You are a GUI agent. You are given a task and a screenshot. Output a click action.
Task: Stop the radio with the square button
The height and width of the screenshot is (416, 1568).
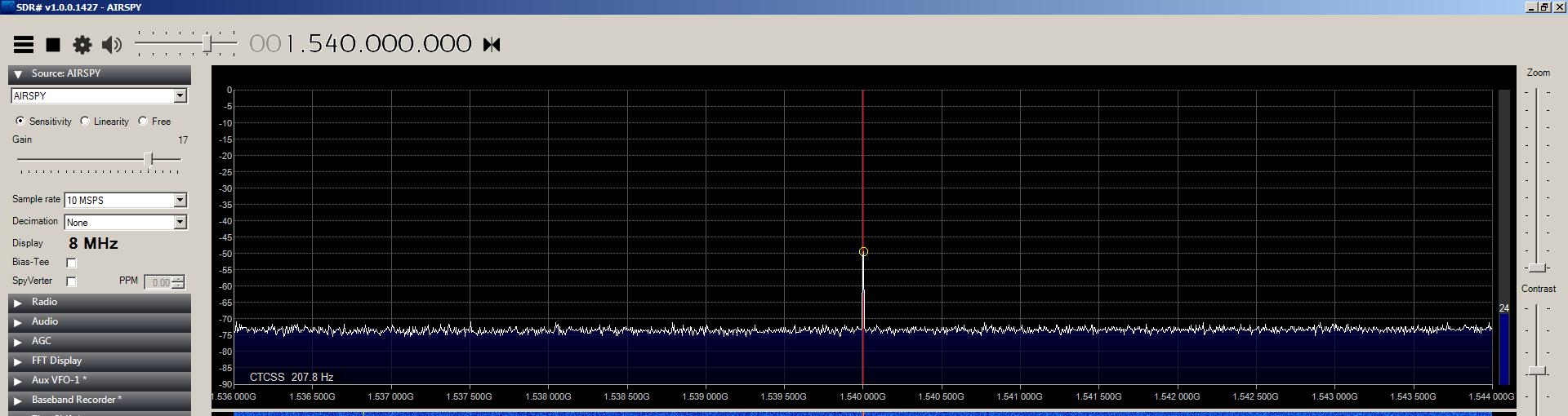pyautogui.click(x=53, y=45)
